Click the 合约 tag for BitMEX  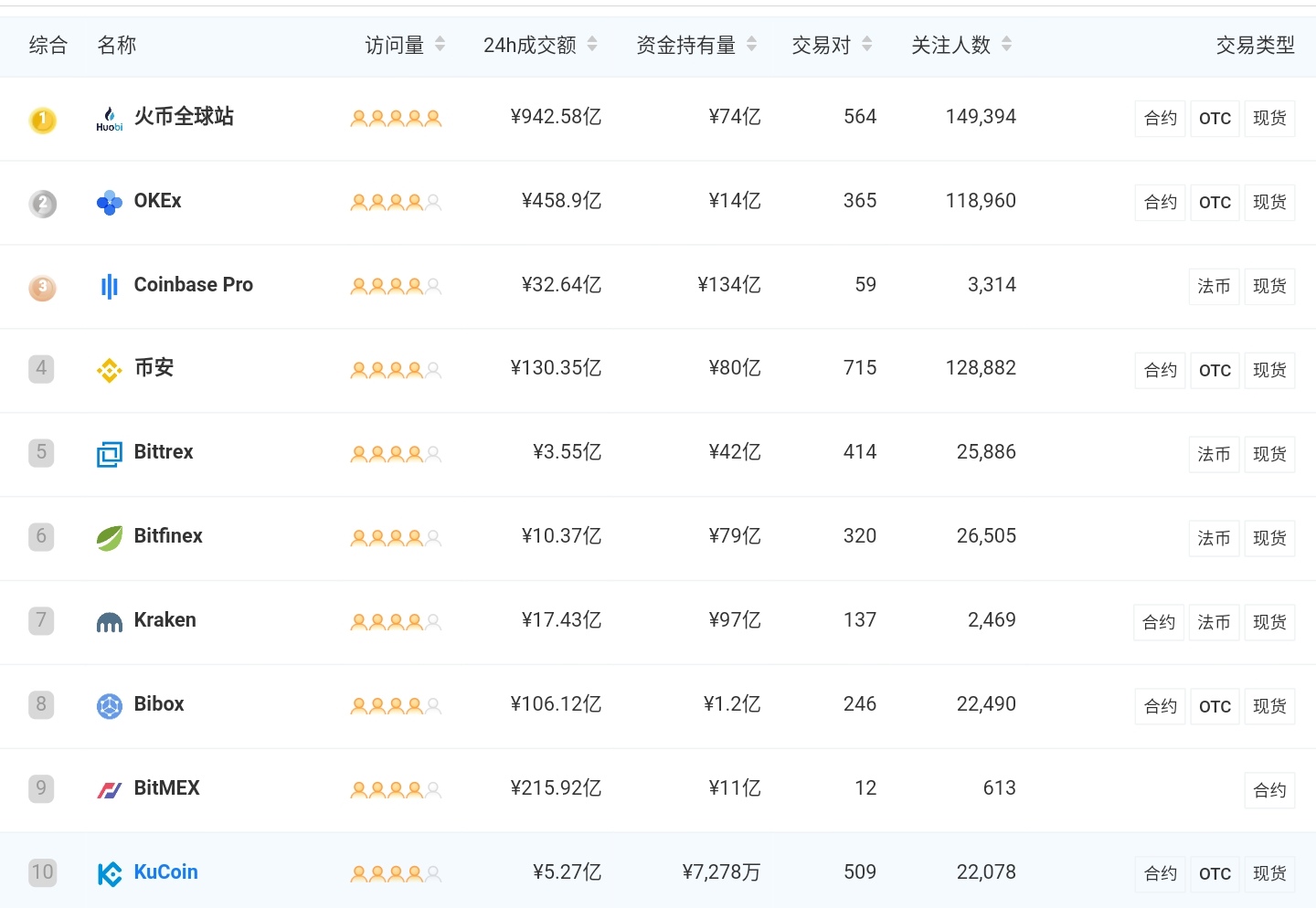1270,790
